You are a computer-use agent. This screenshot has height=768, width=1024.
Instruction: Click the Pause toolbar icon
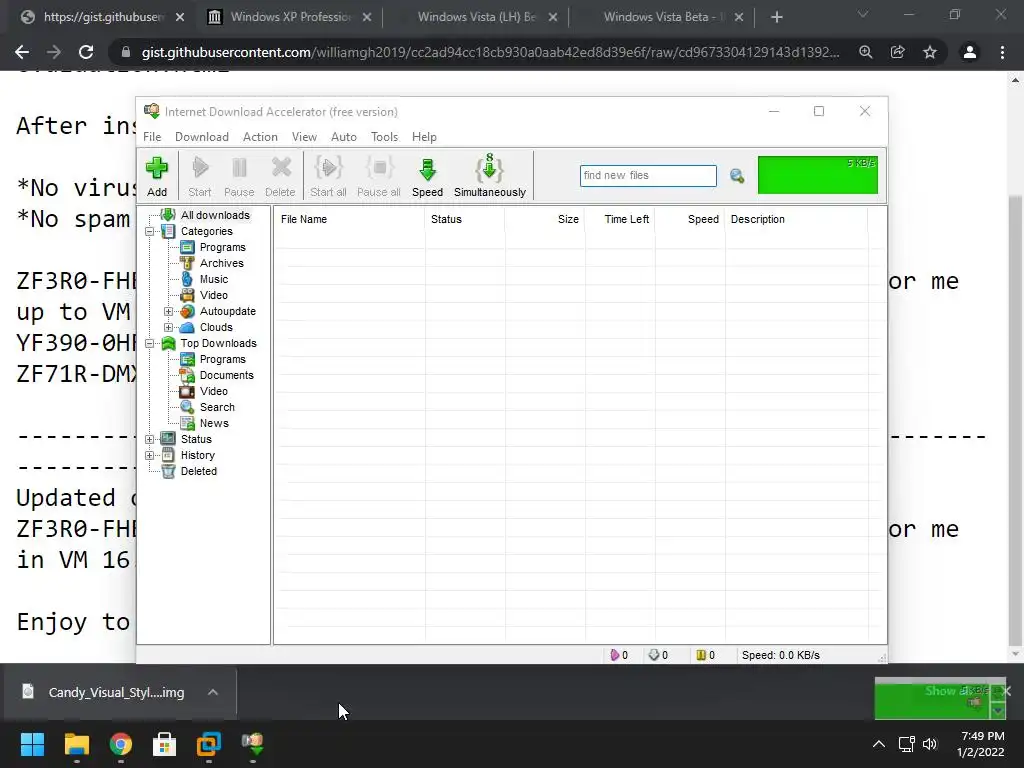[x=239, y=176]
